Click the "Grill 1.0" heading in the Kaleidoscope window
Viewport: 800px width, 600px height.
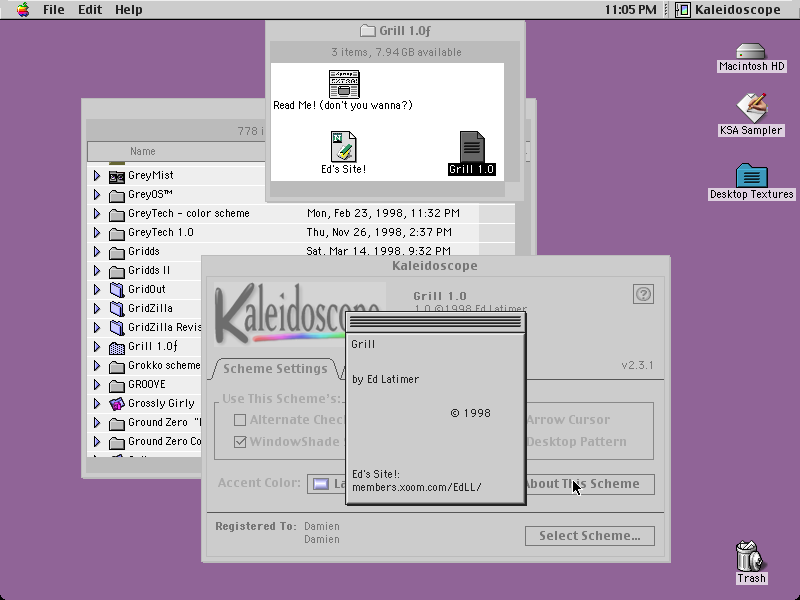pyautogui.click(x=440, y=296)
